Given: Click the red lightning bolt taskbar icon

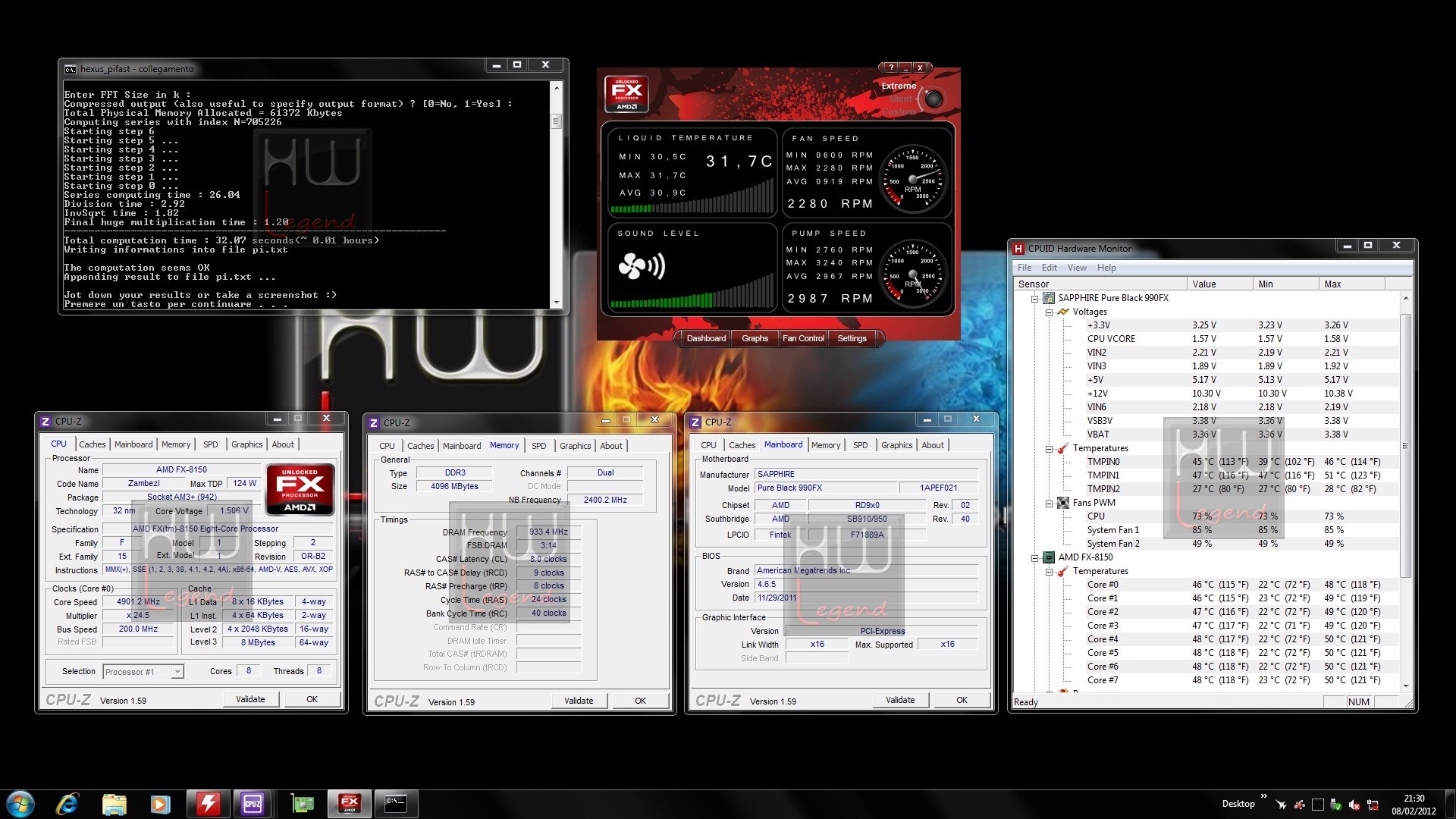Looking at the screenshot, I should pos(207,804).
